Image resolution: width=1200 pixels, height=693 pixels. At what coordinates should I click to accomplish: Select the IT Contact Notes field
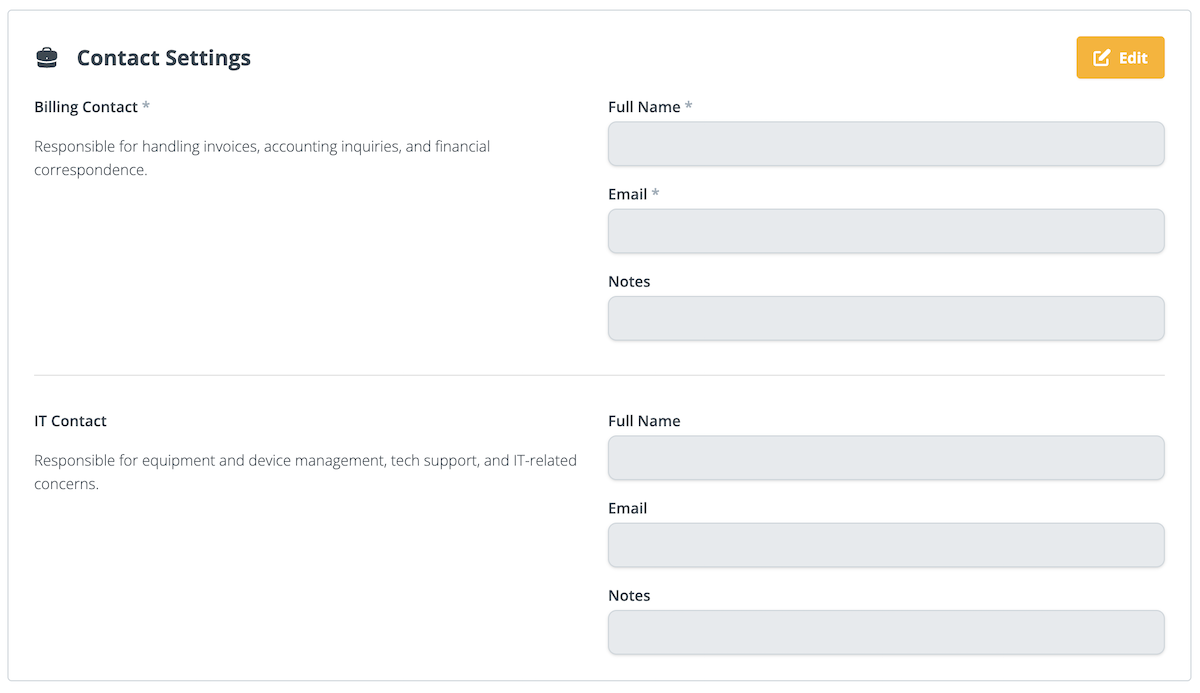(885, 632)
